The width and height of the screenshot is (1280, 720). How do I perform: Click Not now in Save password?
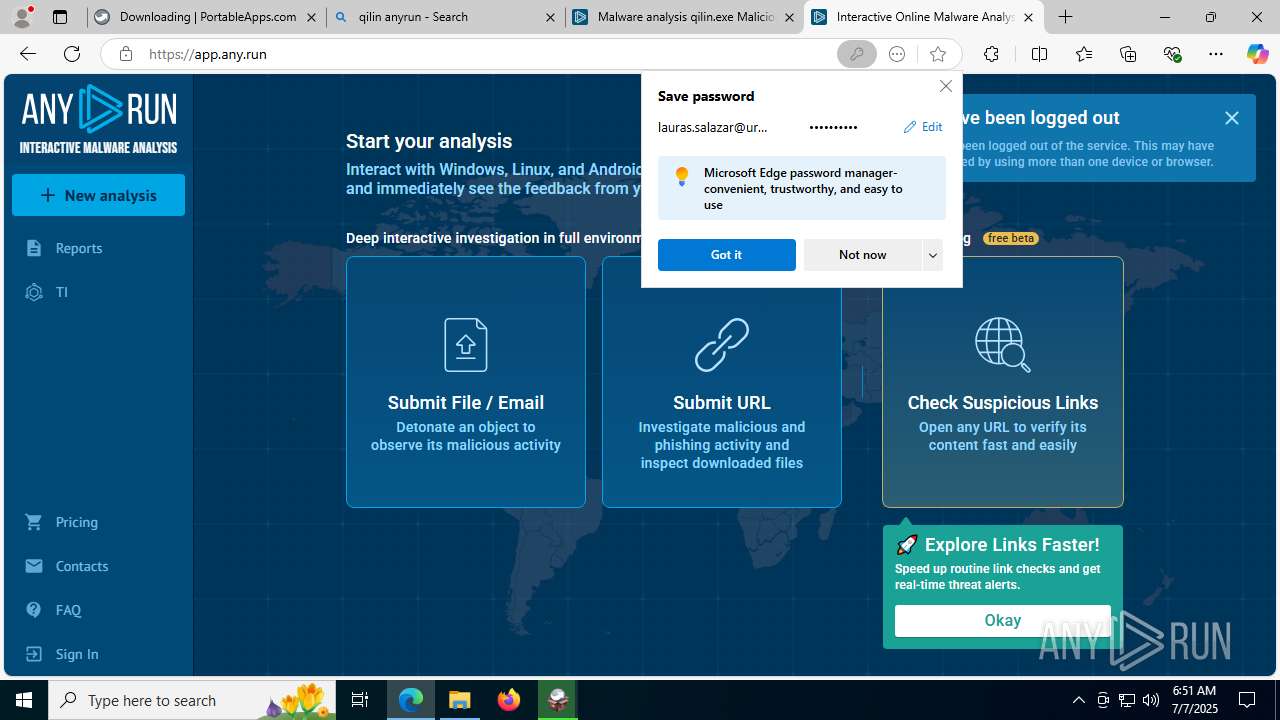[863, 255]
